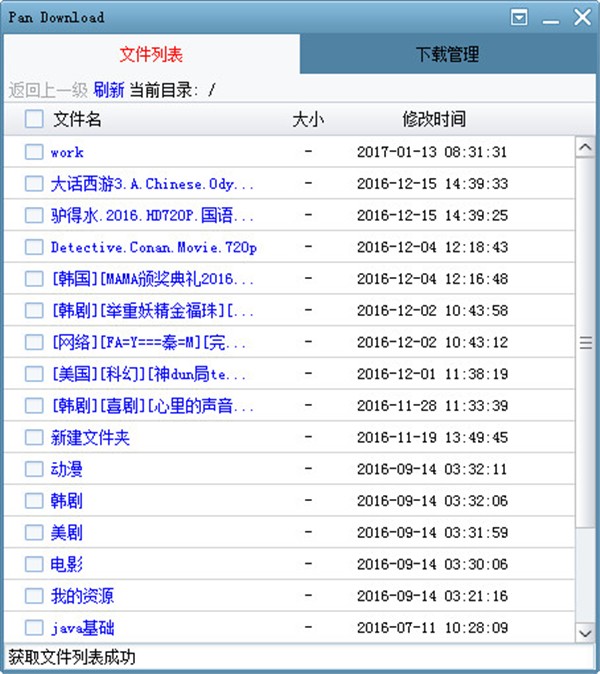
Task: Sort by the 文件名 column header
Action: (77, 119)
